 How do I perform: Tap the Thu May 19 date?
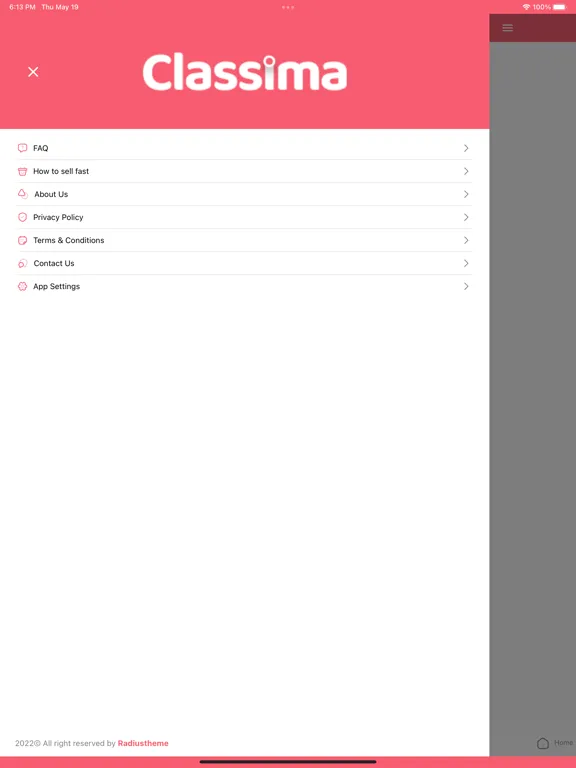[x=60, y=7]
